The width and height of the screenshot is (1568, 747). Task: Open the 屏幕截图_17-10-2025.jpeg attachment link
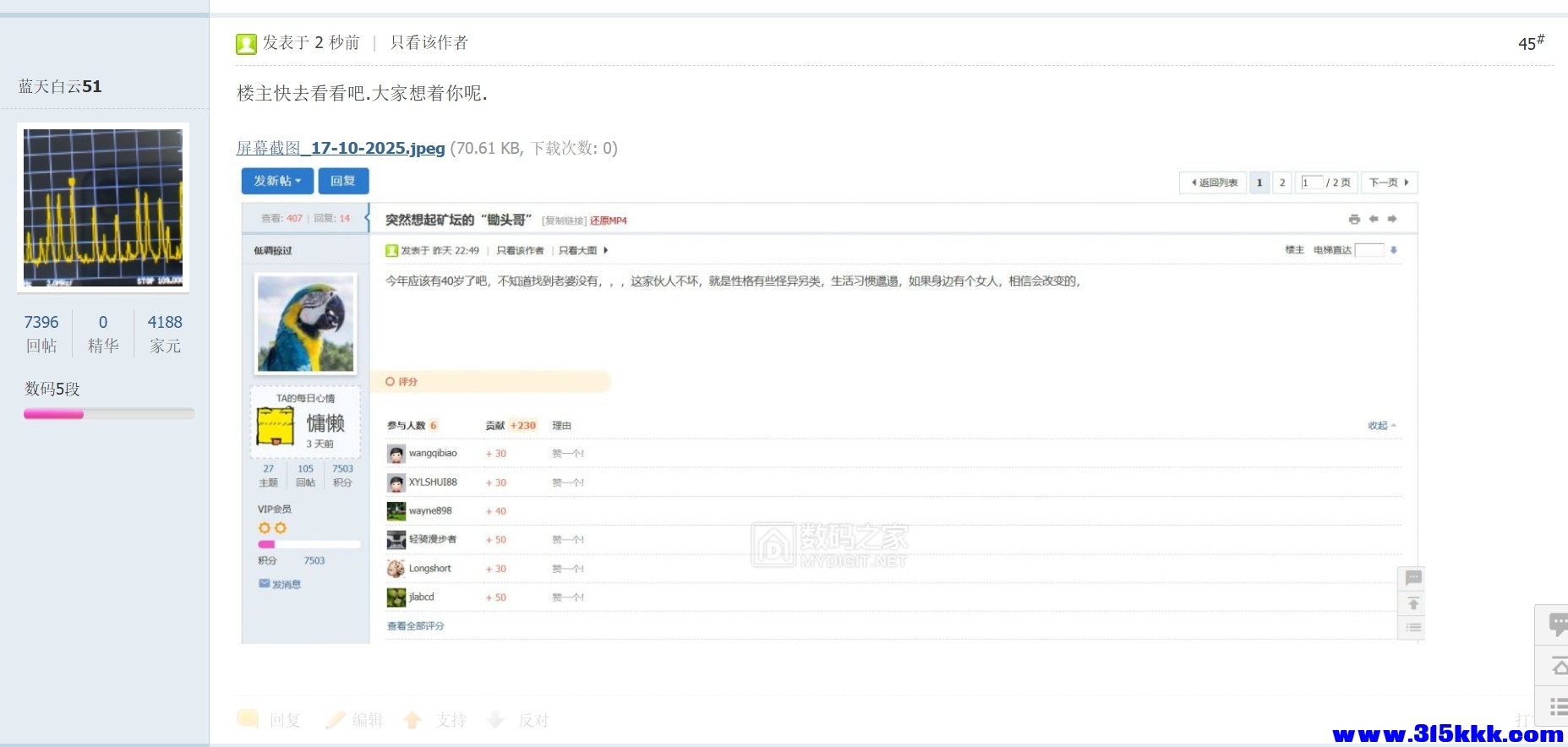(340, 149)
